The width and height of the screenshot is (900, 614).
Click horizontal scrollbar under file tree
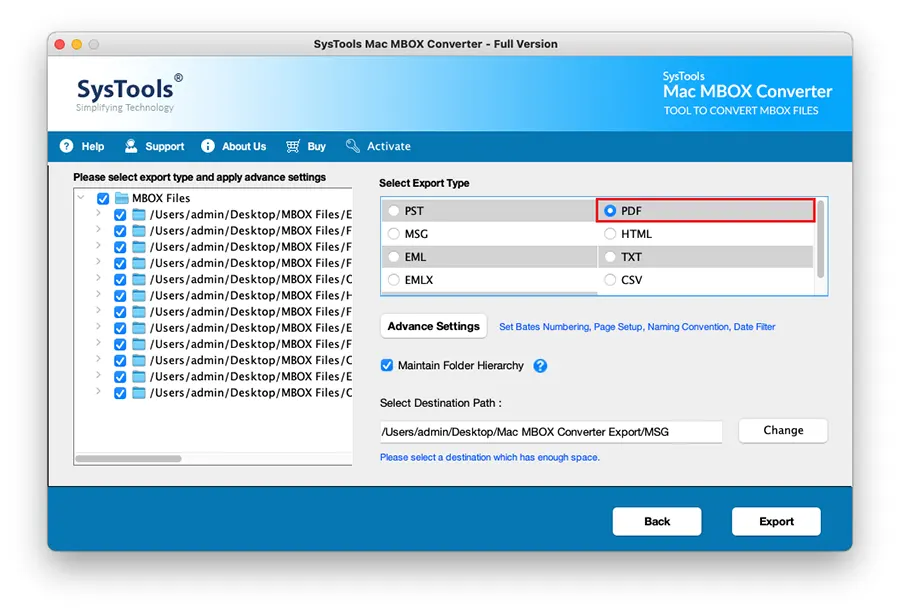coord(129,458)
